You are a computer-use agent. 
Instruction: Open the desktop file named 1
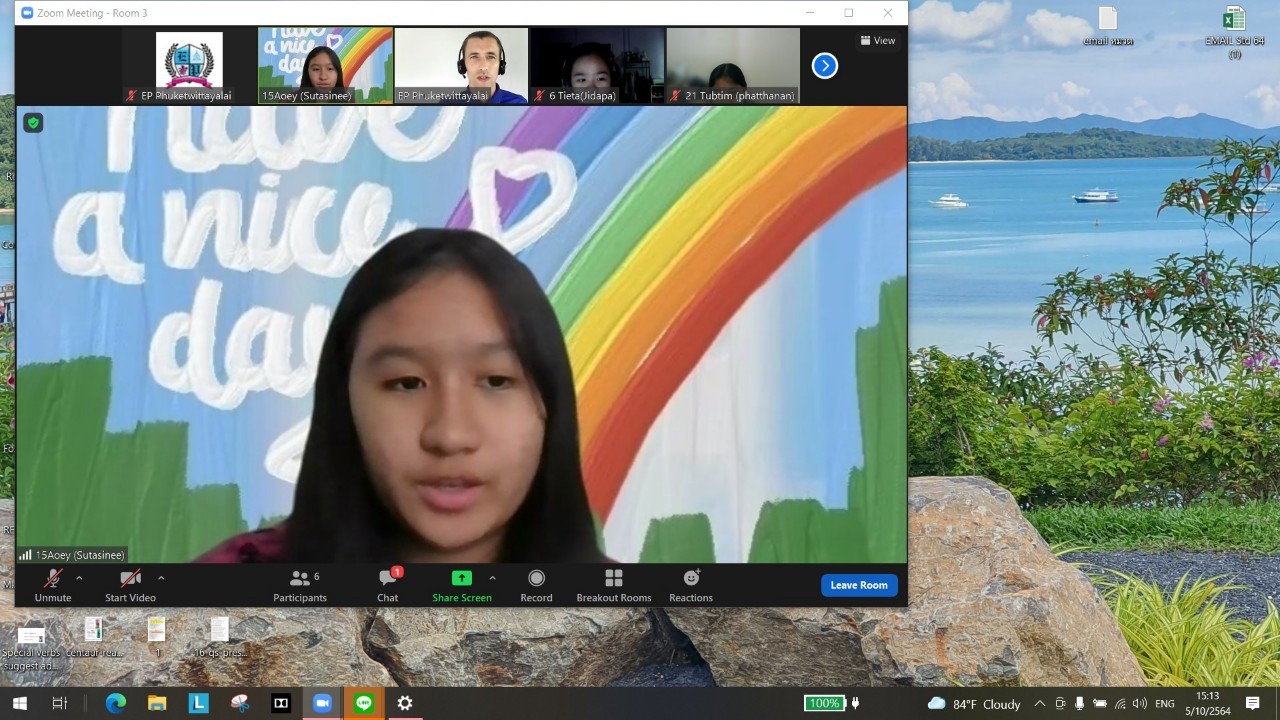pos(156,638)
